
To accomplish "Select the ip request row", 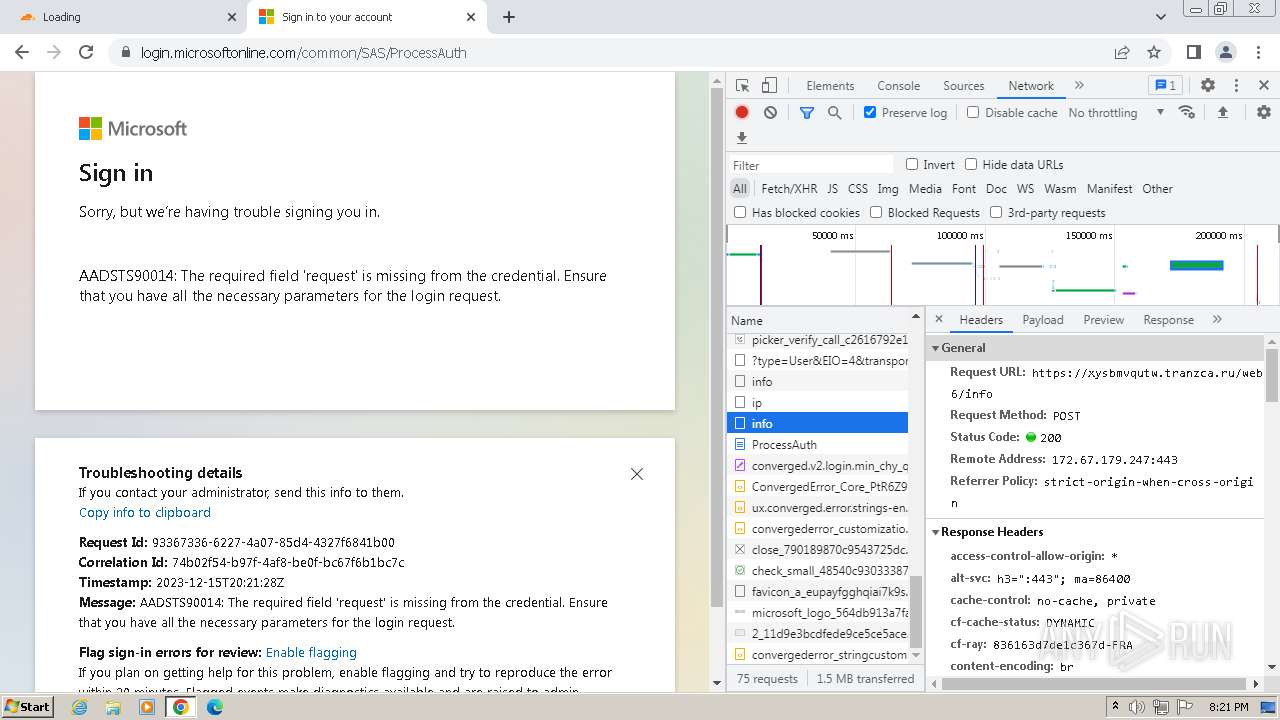I will pos(818,403).
